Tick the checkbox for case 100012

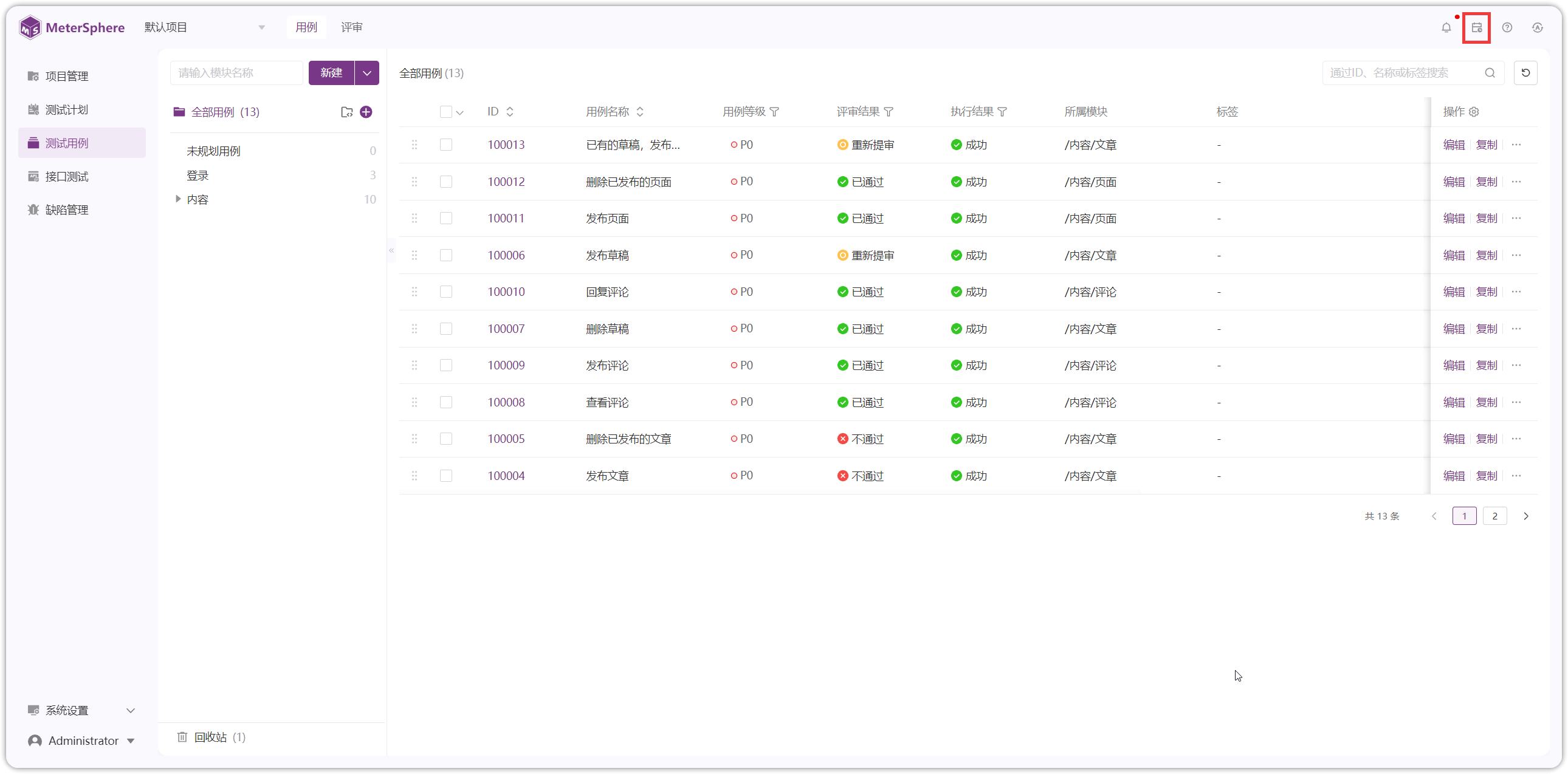point(445,182)
